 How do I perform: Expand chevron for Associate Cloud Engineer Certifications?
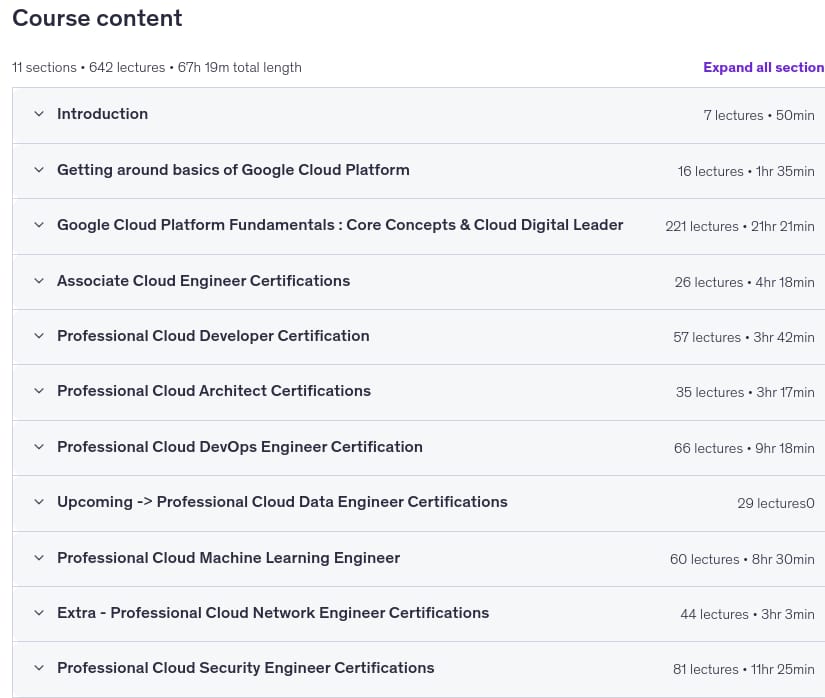[x=39, y=281]
